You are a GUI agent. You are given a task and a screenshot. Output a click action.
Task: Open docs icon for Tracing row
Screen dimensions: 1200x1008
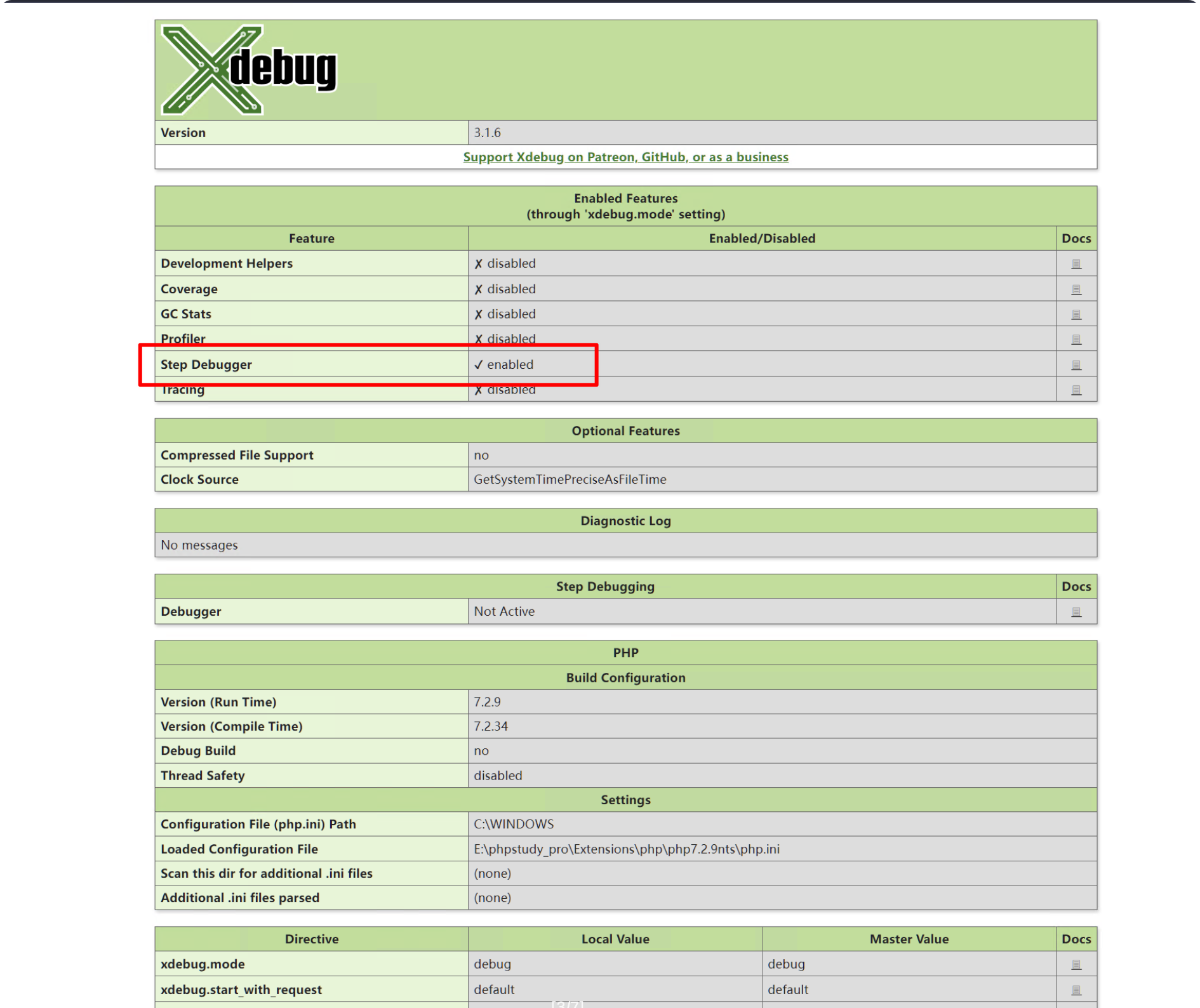1076,390
